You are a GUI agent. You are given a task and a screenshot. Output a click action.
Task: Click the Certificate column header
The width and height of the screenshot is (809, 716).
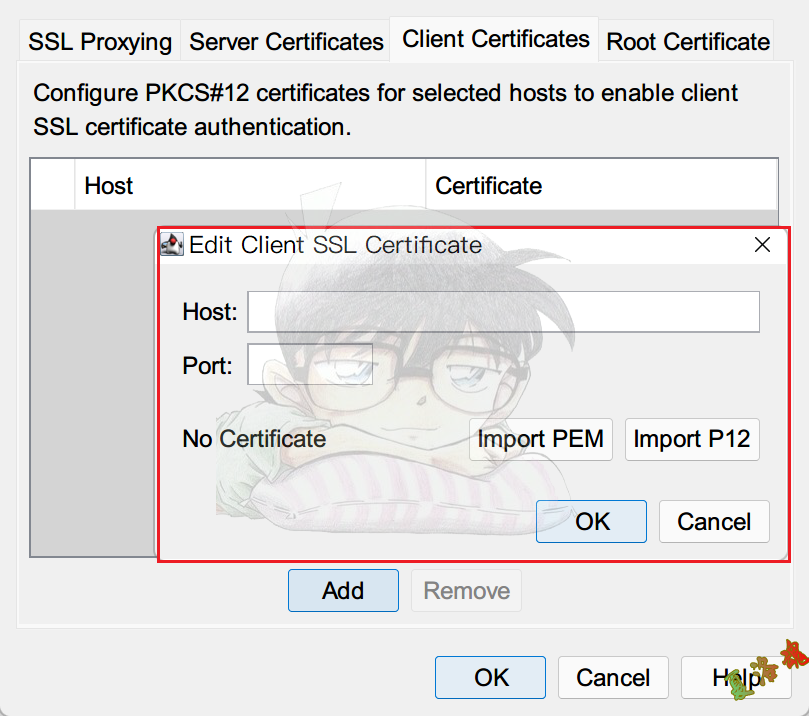[x=600, y=185]
